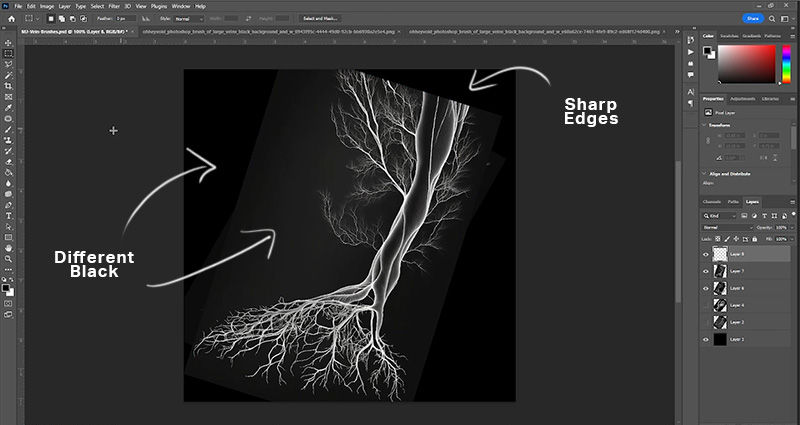Open the Style dropdown set to Normal

[188, 18]
